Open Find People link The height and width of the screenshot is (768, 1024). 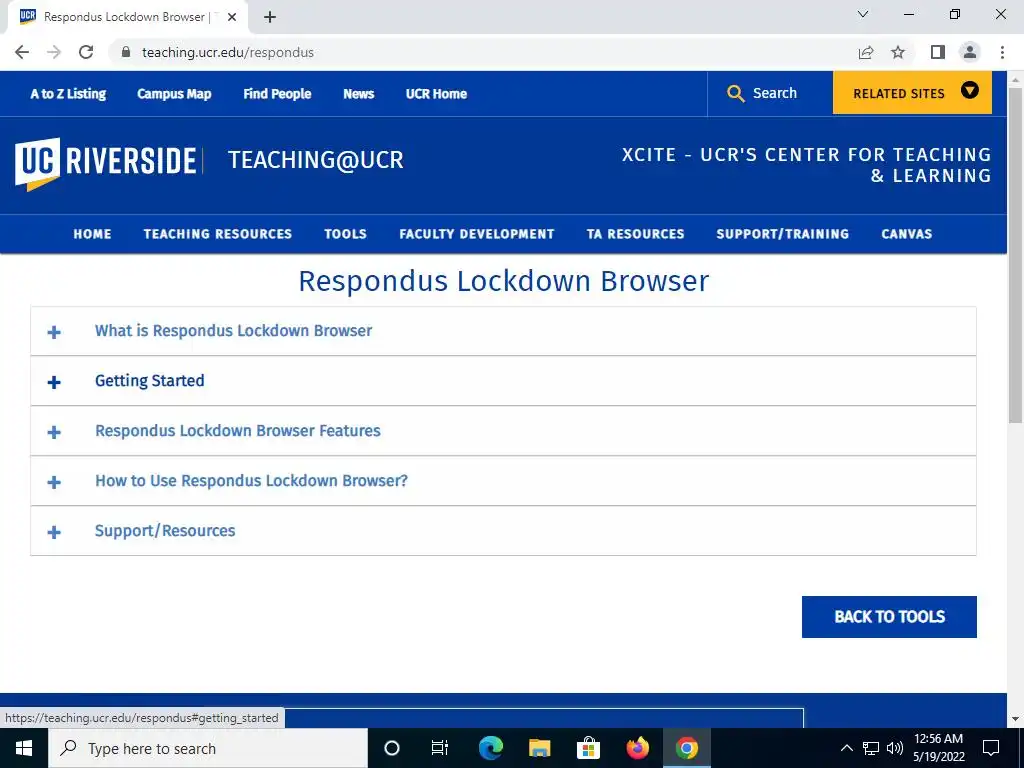[277, 93]
